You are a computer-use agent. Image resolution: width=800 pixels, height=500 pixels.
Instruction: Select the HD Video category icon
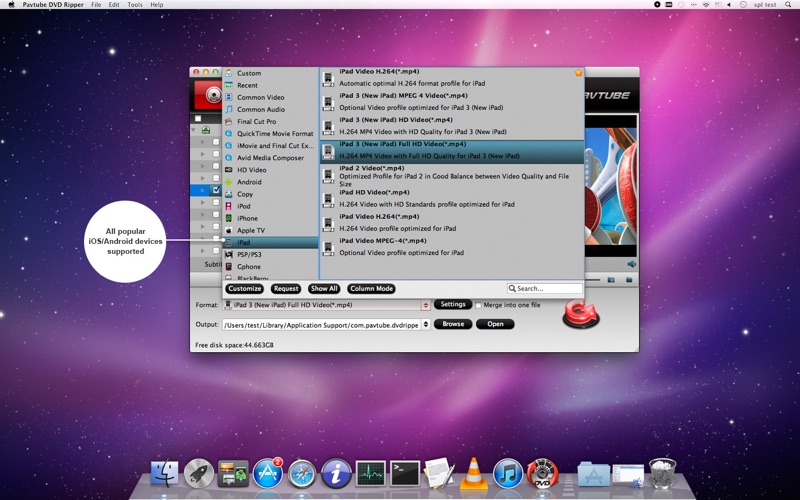[x=229, y=170]
